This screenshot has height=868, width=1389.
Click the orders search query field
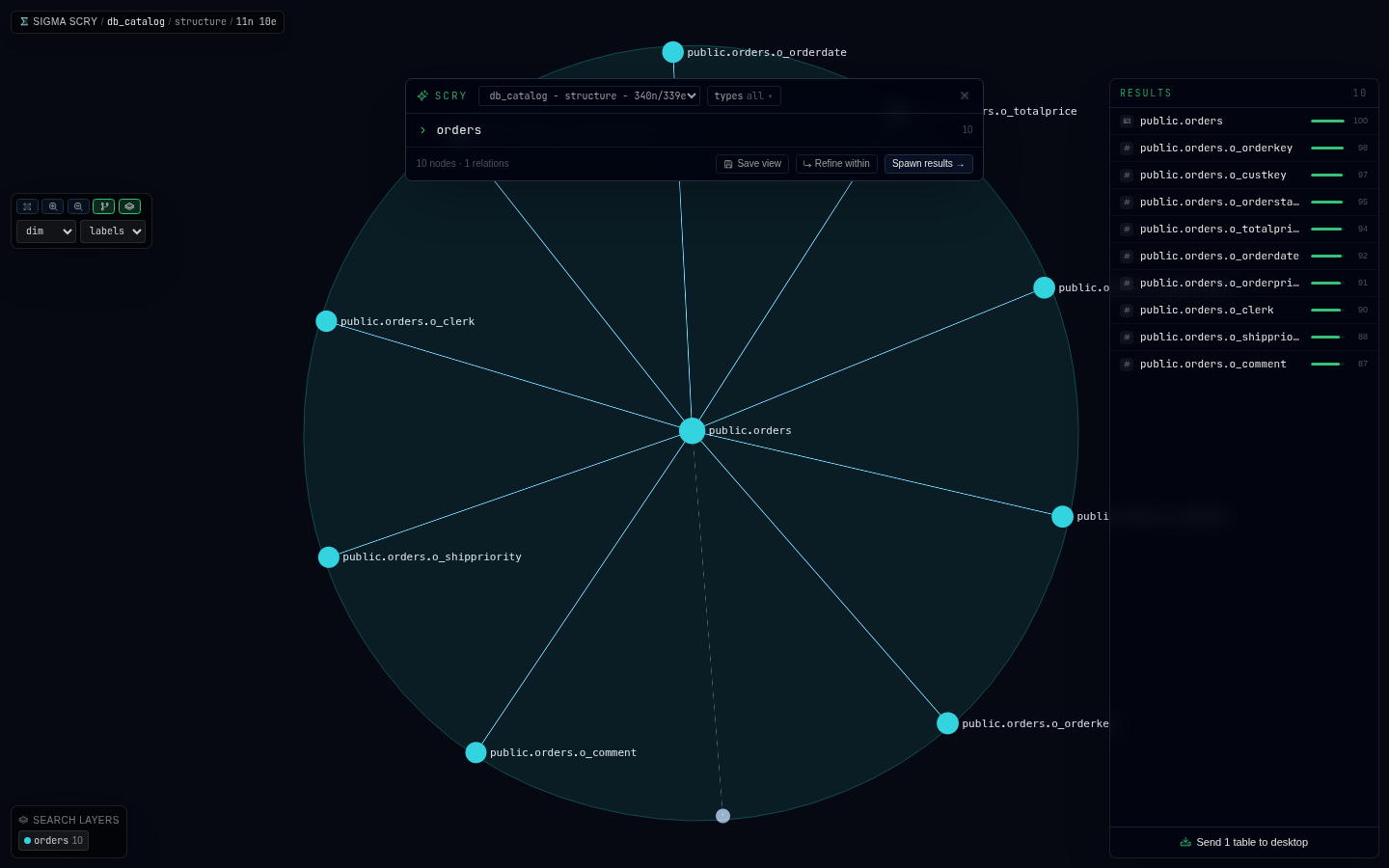694,130
